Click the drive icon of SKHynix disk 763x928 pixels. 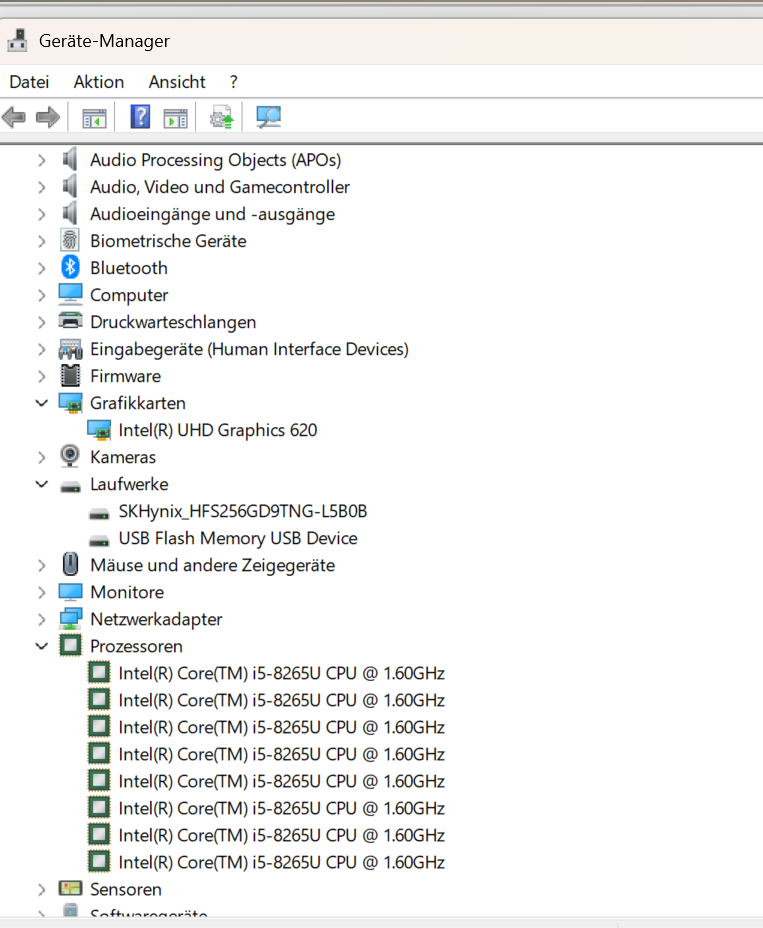99,514
